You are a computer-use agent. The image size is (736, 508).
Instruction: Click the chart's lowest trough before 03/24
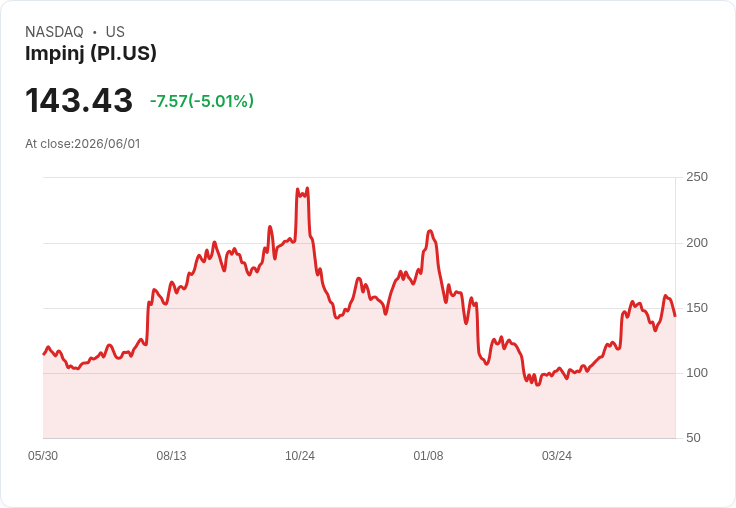[538, 385]
